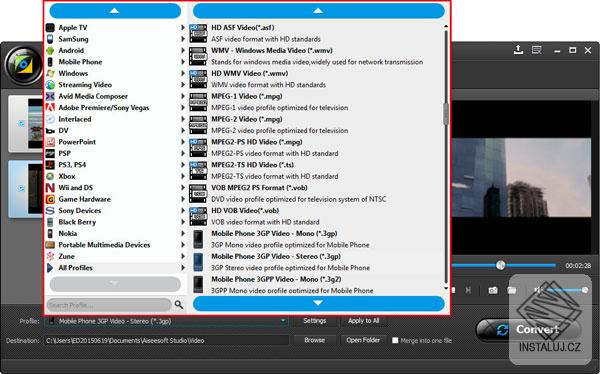Take a snapshot with camera icon
Screen dimensions: 600x374
coord(493,291)
